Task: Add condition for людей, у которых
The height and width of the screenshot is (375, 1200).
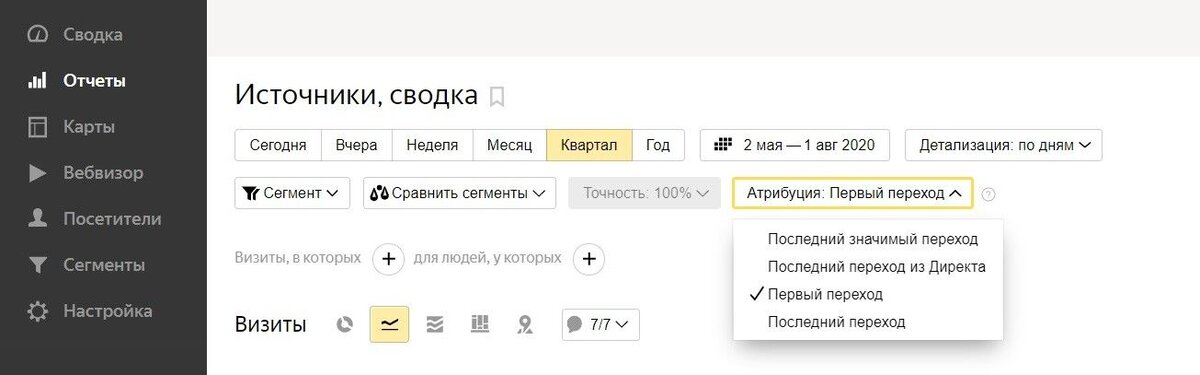Action: pos(588,260)
